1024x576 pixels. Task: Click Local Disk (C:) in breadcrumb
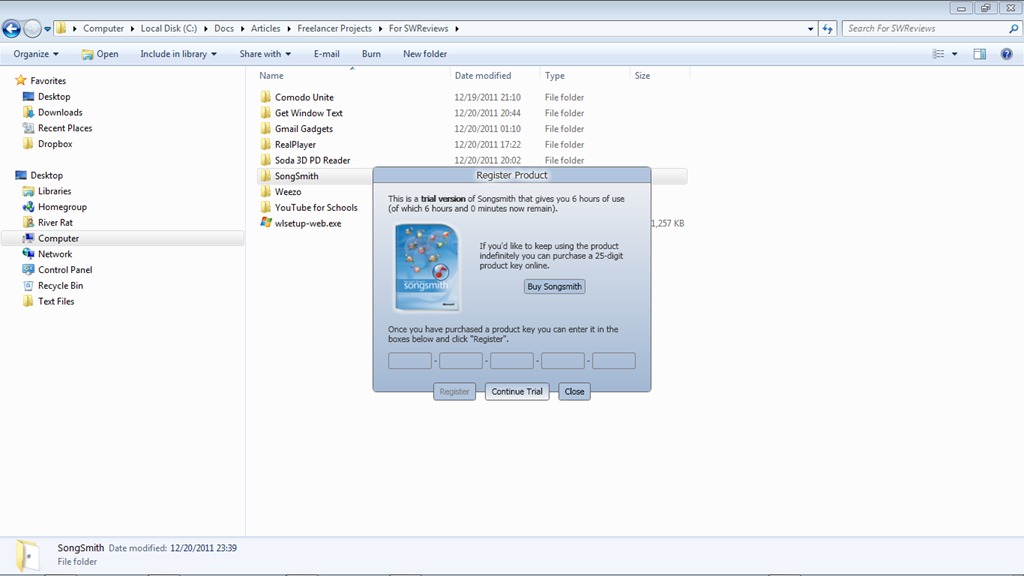(x=168, y=29)
